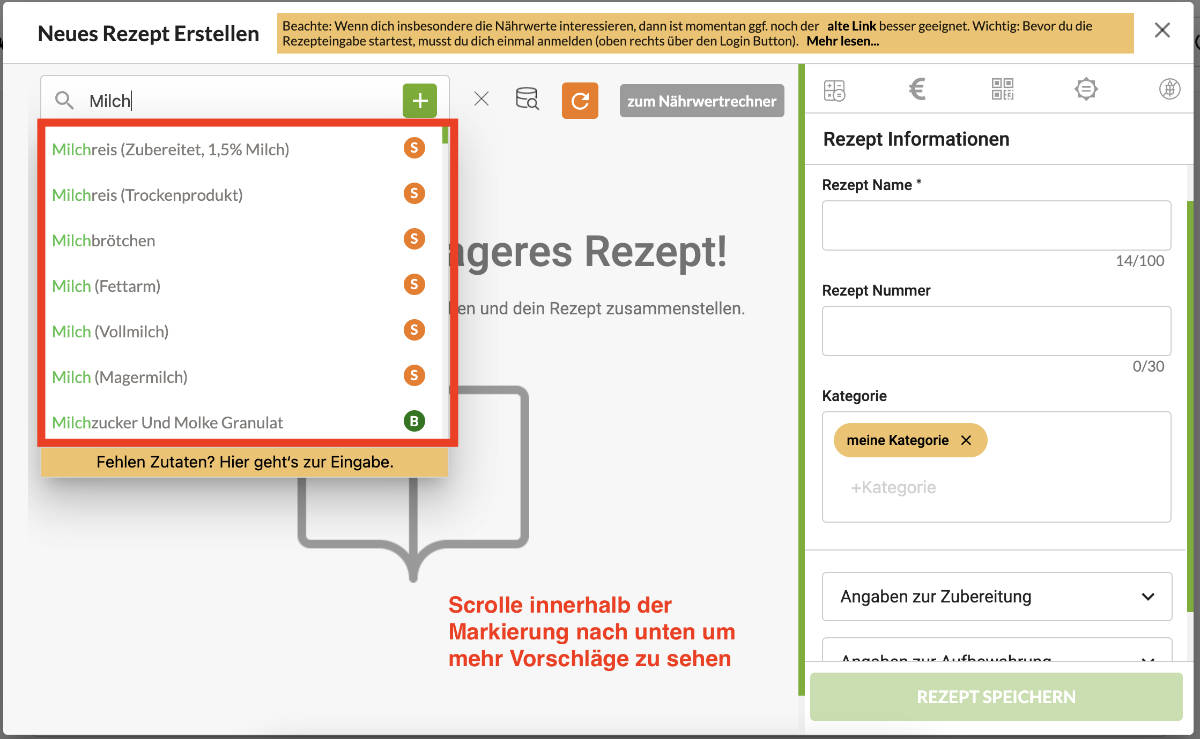Open the hash circle icon tab
Image resolution: width=1200 pixels, height=739 pixels.
(1169, 90)
